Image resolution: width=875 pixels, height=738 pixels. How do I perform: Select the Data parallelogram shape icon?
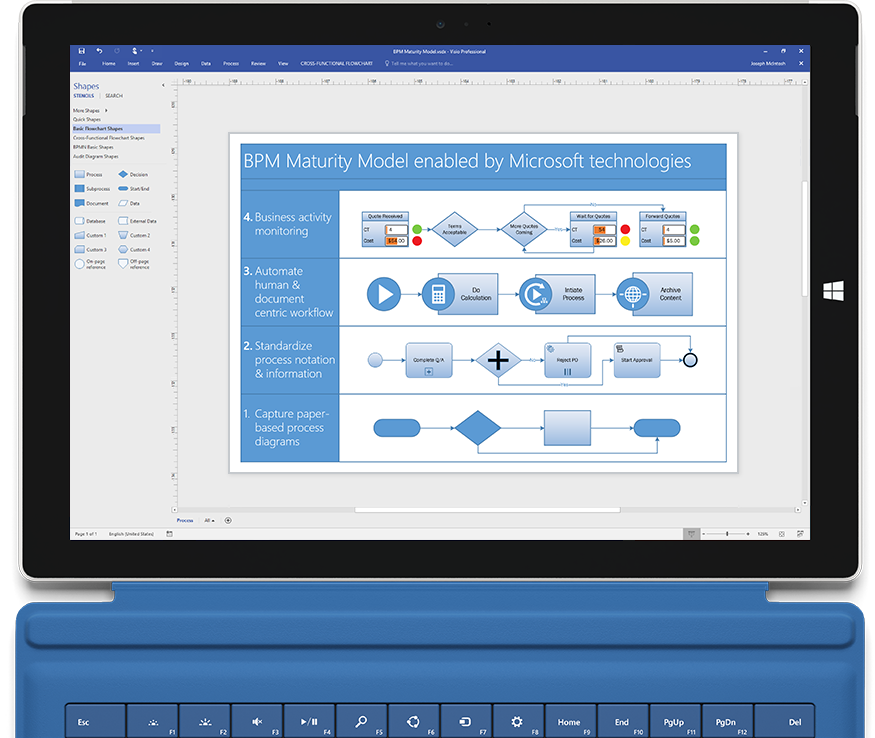pyautogui.click(x=123, y=203)
